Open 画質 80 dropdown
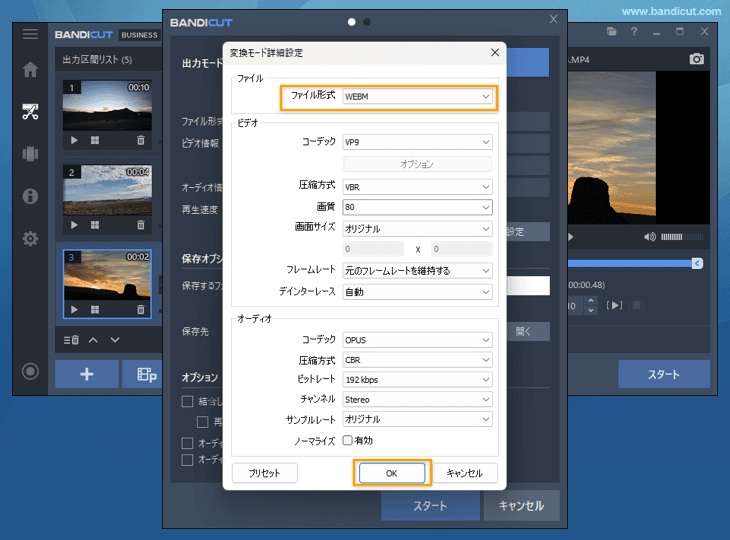Image resolution: width=730 pixels, height=540 pixels. 417,207
